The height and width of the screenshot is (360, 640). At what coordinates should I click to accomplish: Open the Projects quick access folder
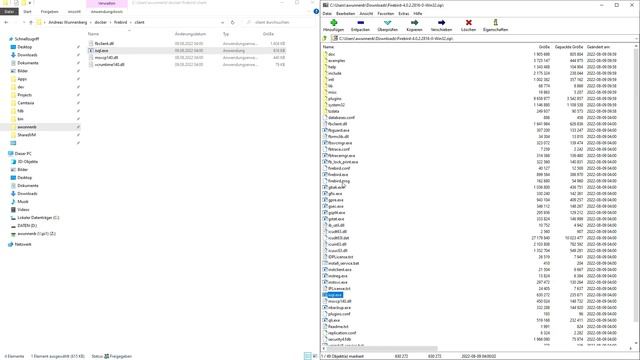pos(24,95)
